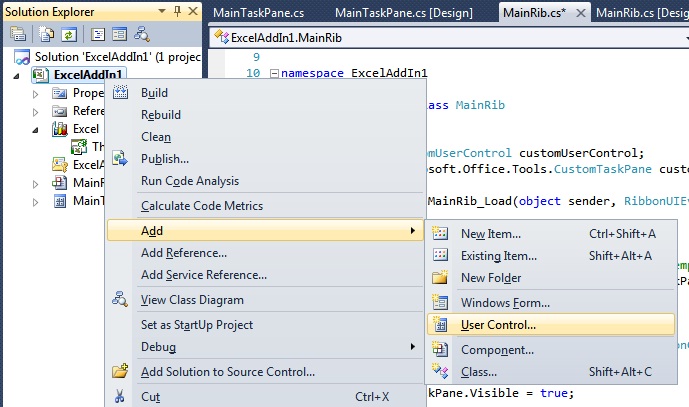Select Build from the context menu
The width and height of the screenshot is (689, 407).
click(x=265, y=93)
